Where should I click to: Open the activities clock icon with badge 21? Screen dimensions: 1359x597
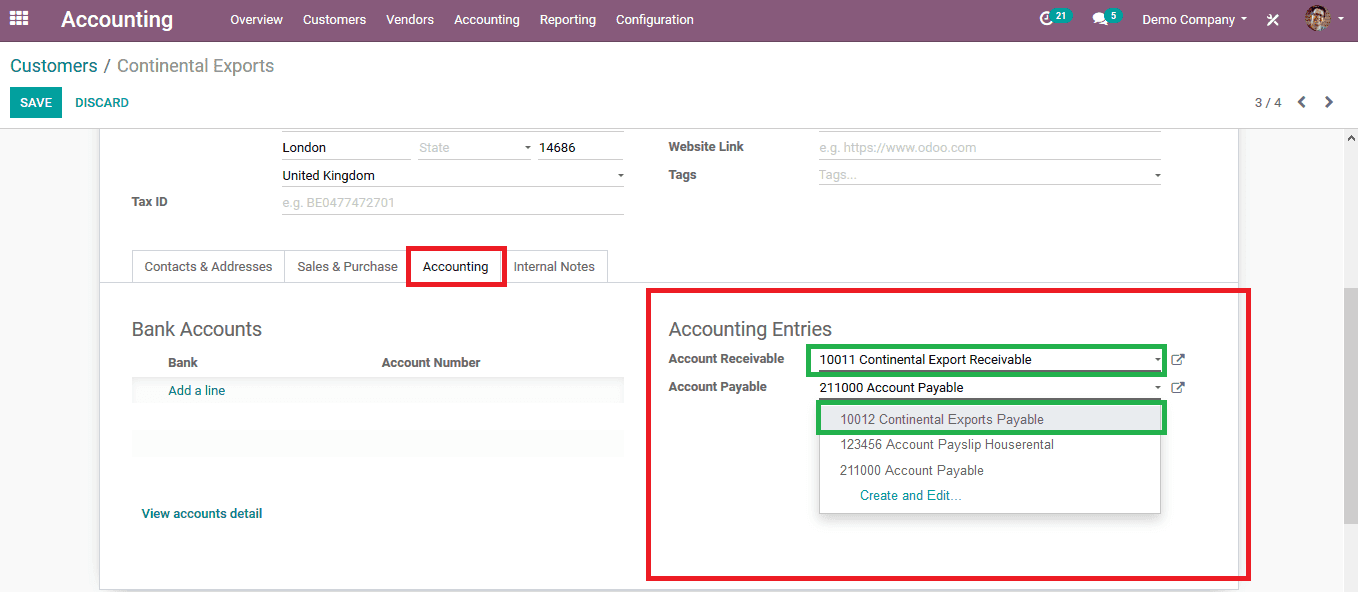pyautogui.click(x=1054, y=18)
